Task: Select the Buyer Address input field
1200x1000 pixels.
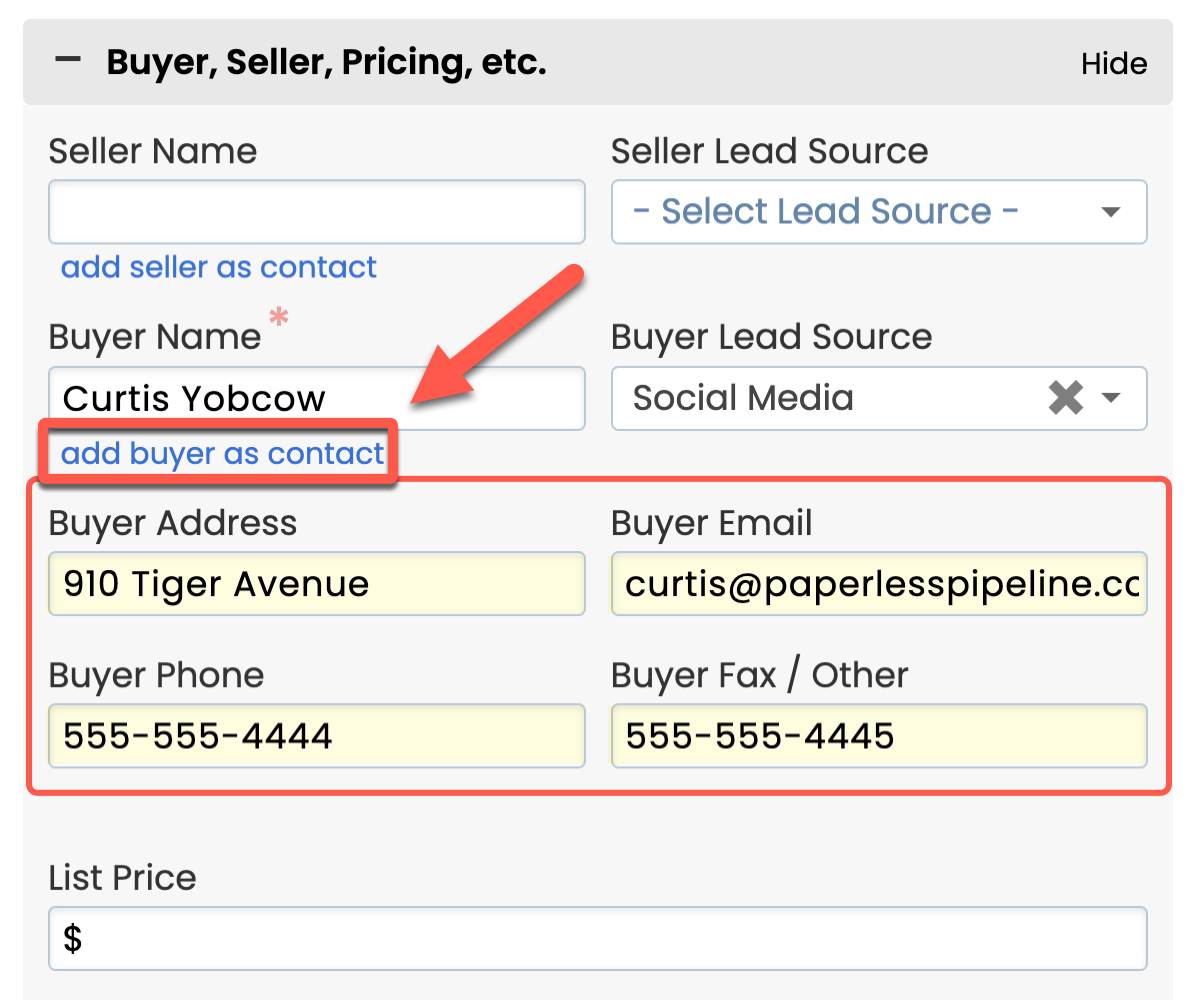Action: (316, 584)
